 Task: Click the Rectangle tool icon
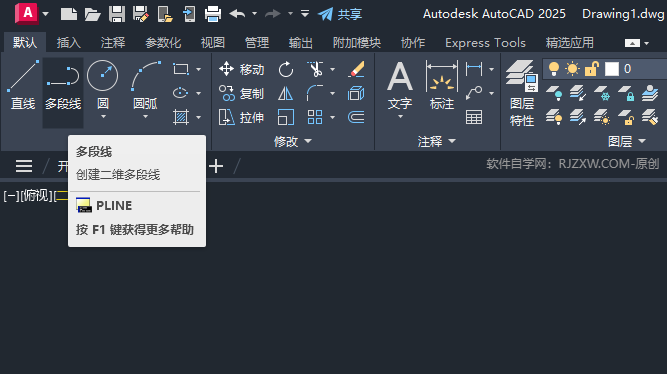tap(181, 69)
